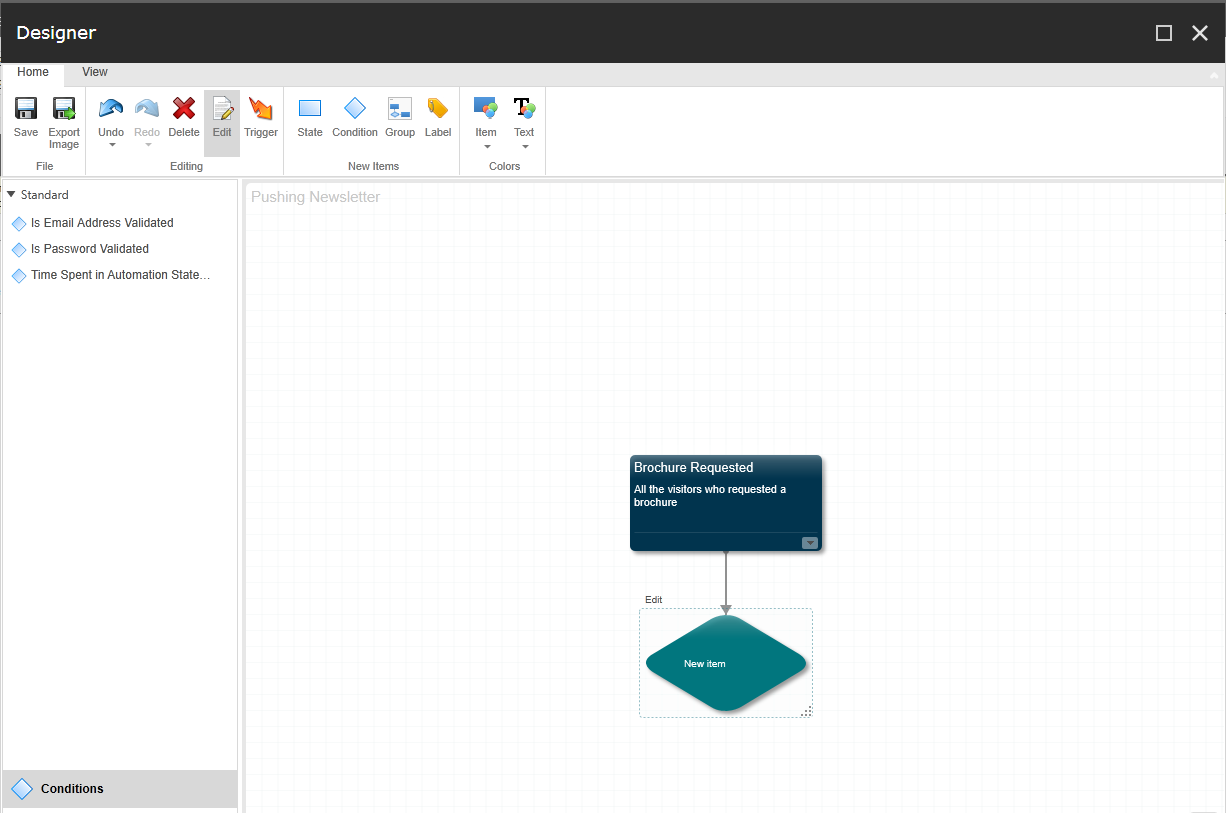The image size is (1226, 813).
Task: Click the Pushing Newsletter plan title
Action: pyautogui.click(x=316, y=197)
